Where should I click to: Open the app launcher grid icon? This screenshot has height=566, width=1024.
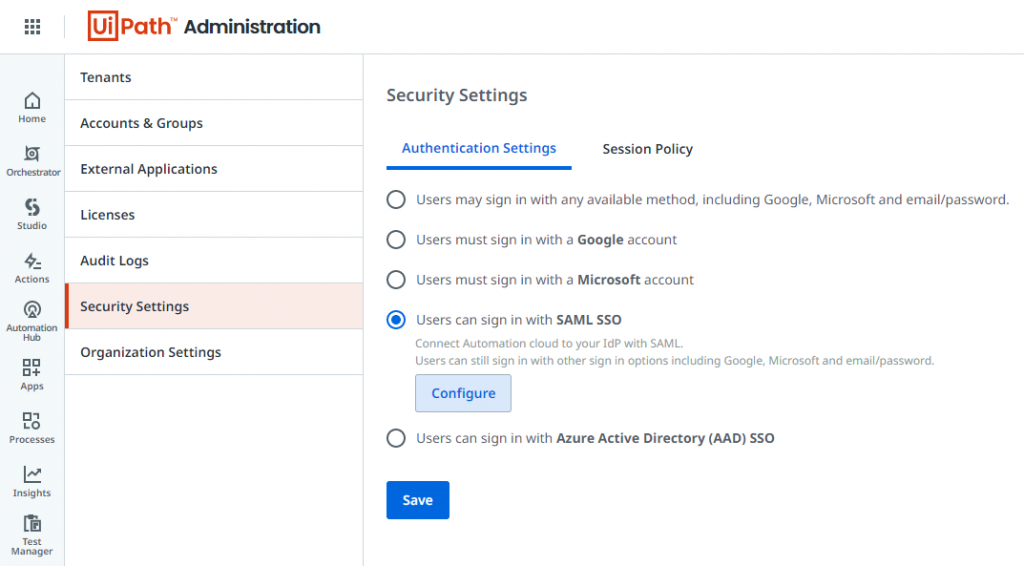pyautogui.click(x=32, y=27)
